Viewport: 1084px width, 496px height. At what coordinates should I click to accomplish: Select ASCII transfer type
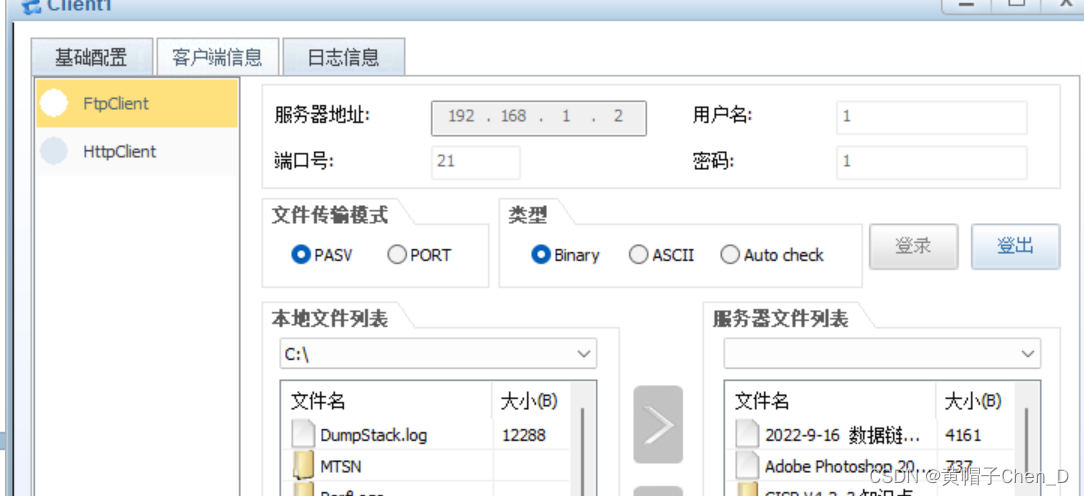click(662, 255)
